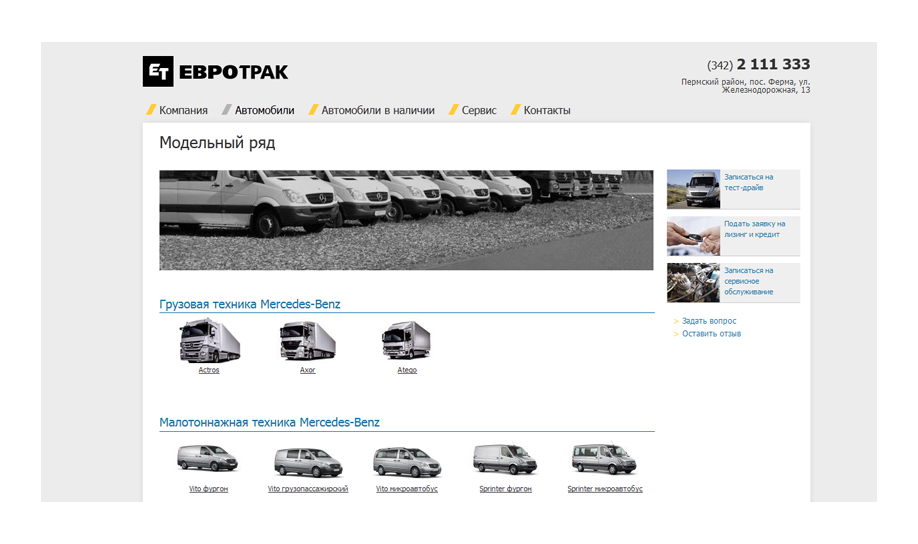The width and height of the screenshot is (918, 544).
Task: Click the Евротрак ET logo
Action: (215, 71)
